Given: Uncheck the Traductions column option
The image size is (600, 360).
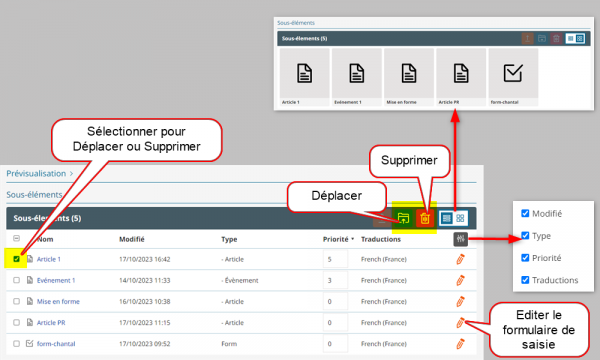Looking at the screenshot, I should click(x=525, y=280).
